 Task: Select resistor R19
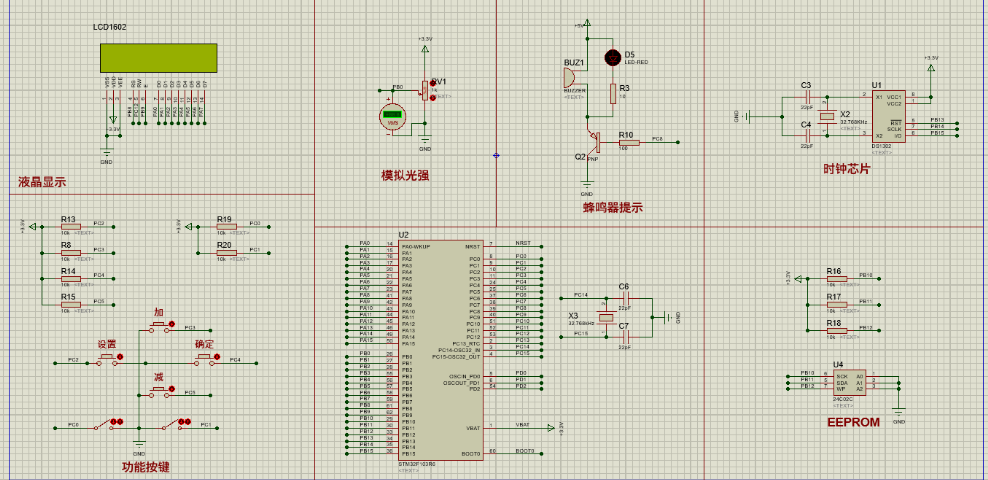tap(227, 226)
